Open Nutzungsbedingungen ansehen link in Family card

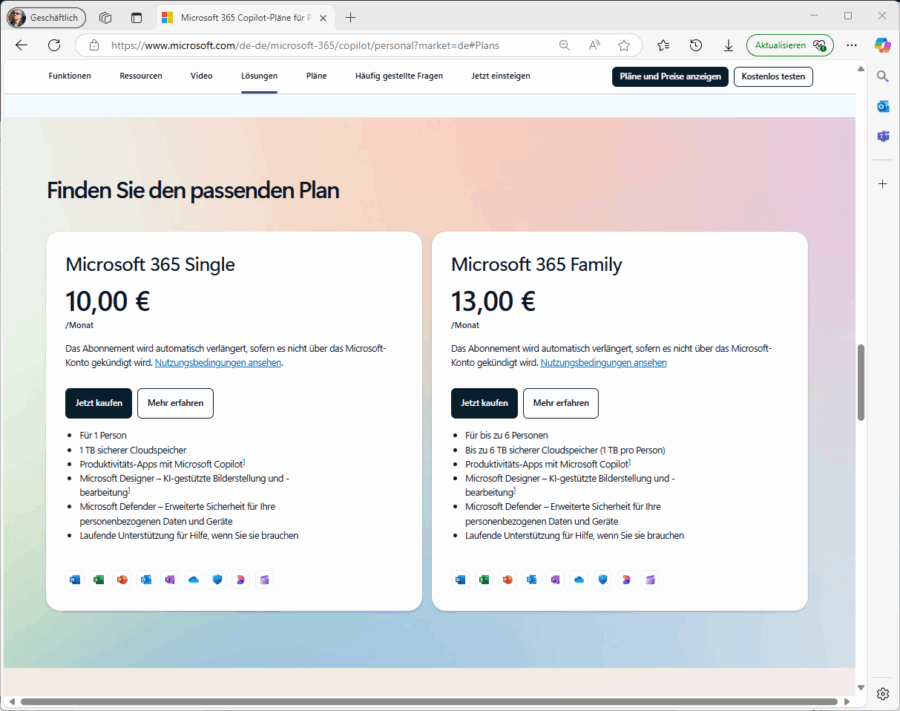[603, 363]
